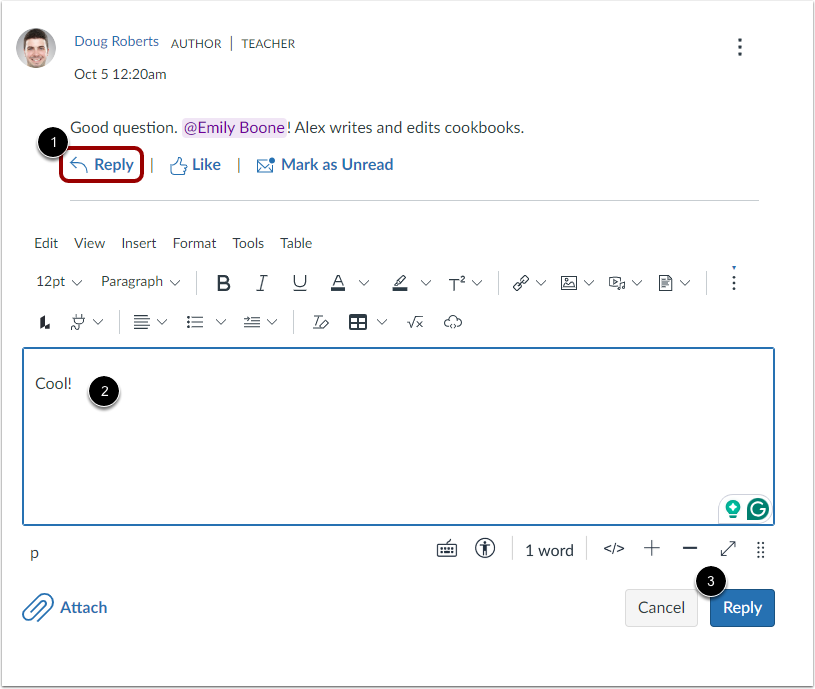The image size is (815, 689).
Task: Click inside the reply text area
Action: 300,430
